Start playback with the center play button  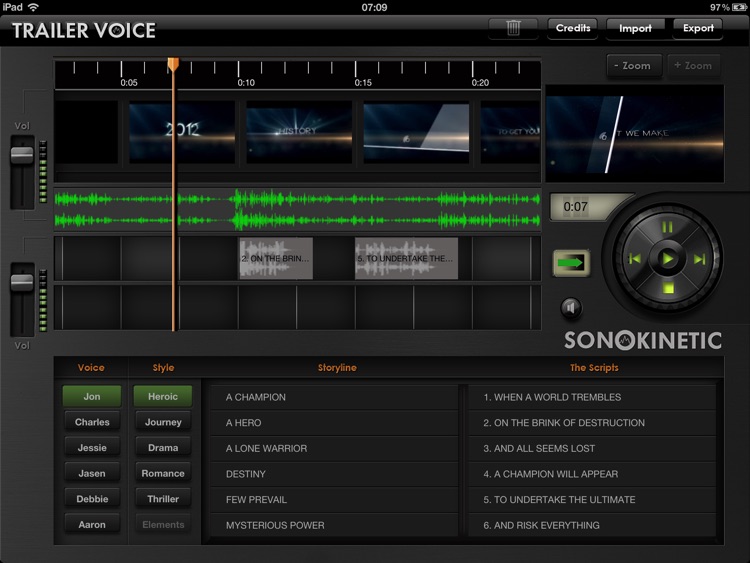click(667, 259)
